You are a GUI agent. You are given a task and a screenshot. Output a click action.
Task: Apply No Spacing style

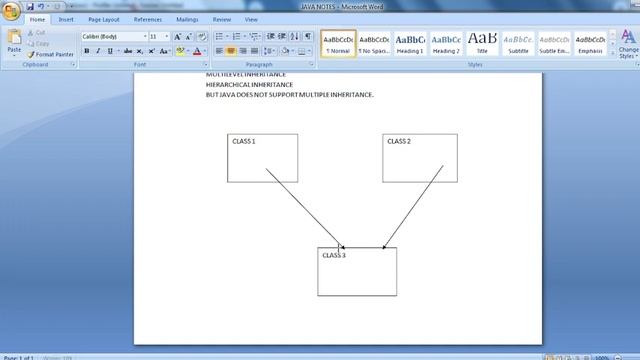point(374,43)
